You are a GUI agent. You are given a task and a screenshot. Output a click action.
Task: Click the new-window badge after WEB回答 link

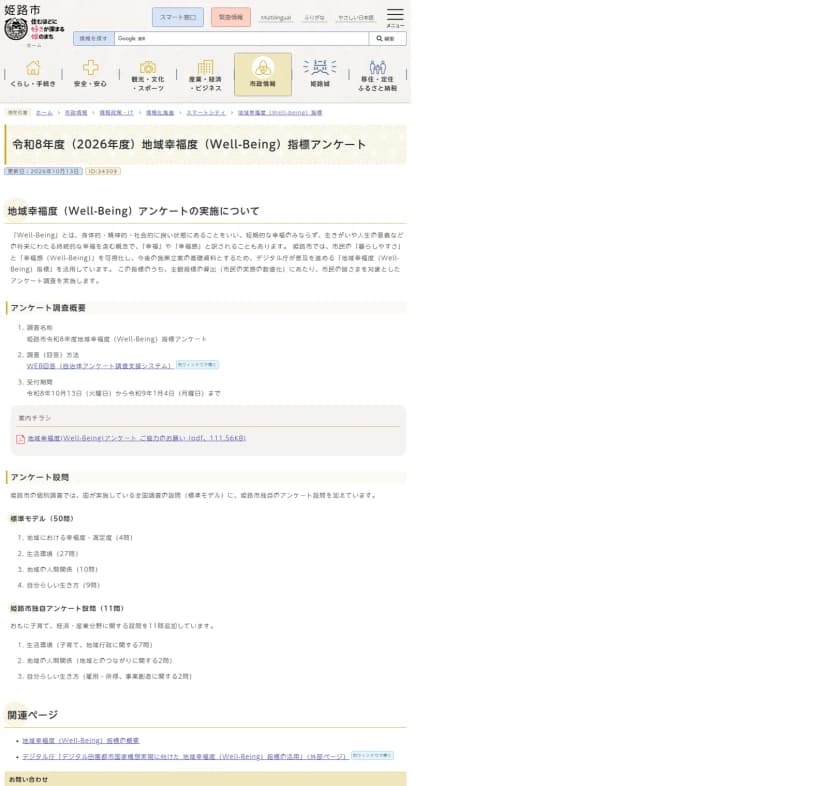[x=197, y=364]
